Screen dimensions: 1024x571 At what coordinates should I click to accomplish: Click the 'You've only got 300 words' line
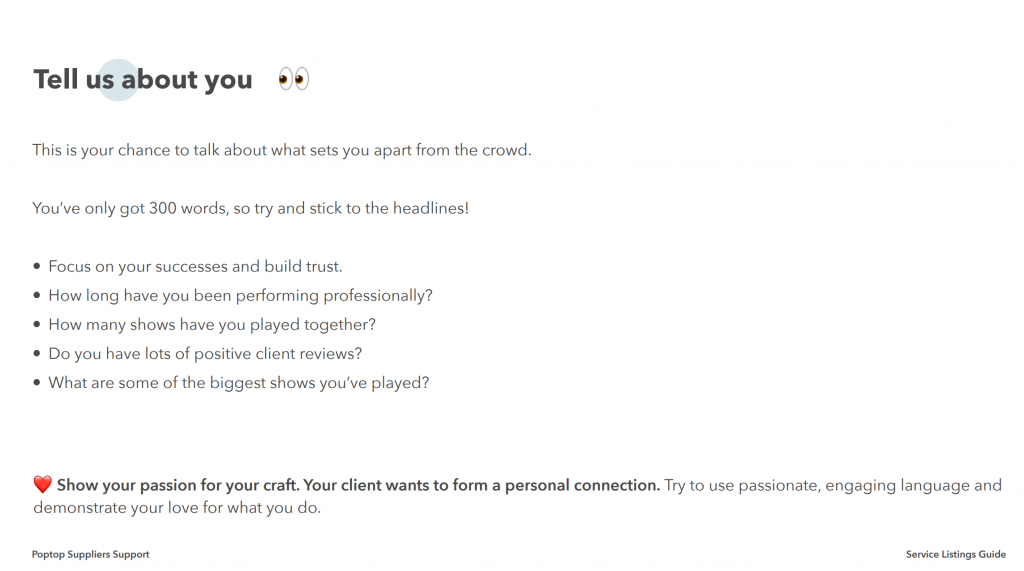click(x=250, y=209)
